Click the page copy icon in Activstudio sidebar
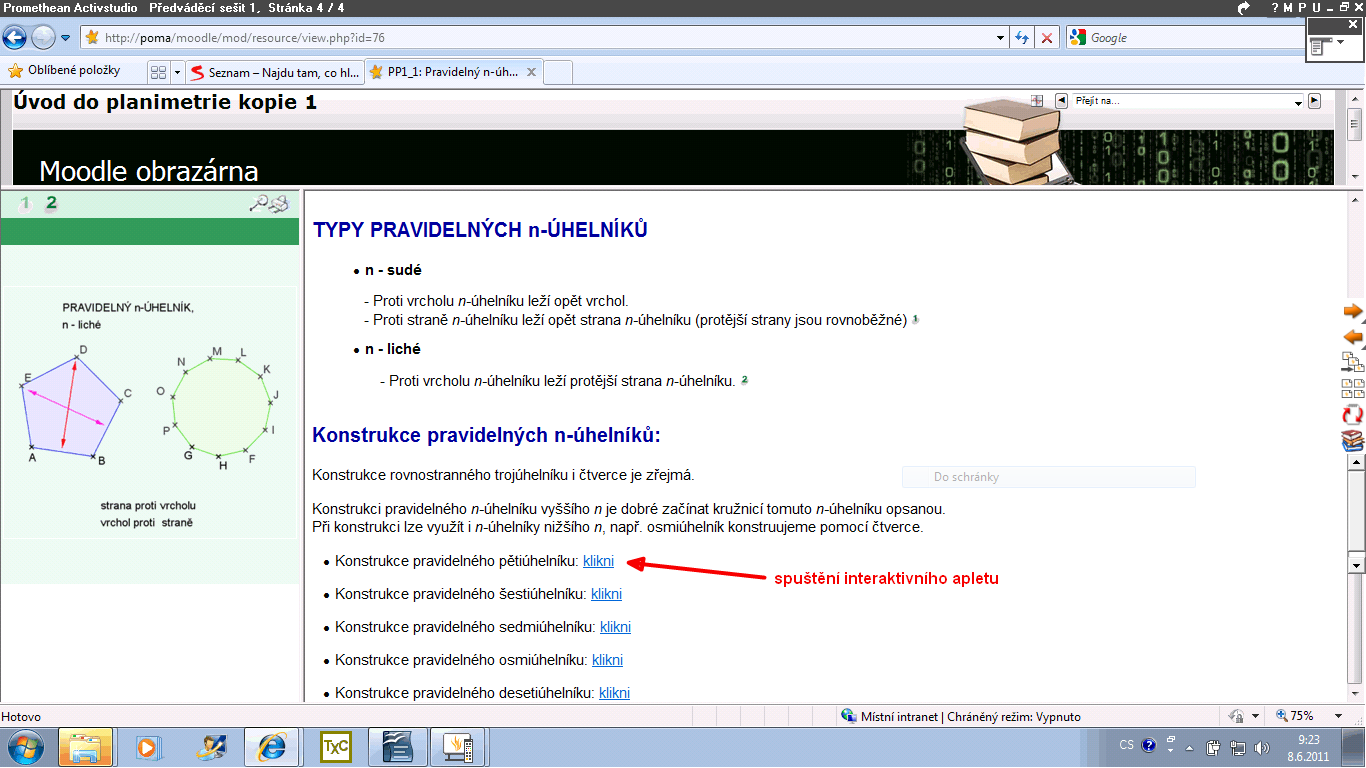 point(1353,362)
